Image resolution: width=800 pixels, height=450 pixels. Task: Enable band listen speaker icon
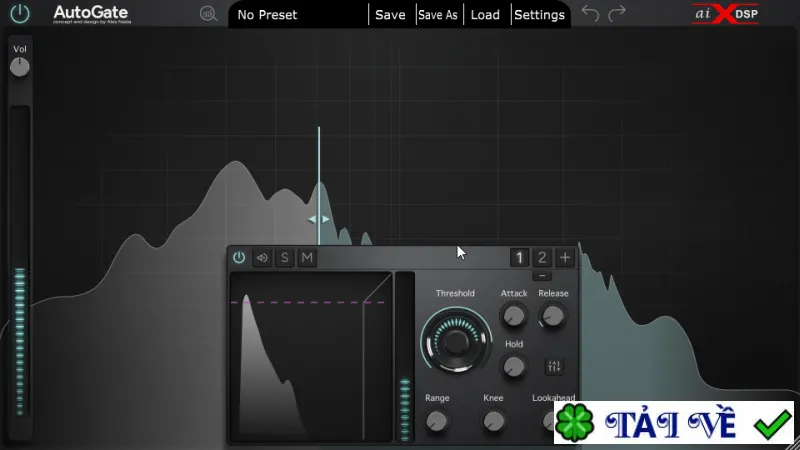[x=262, y=258]
